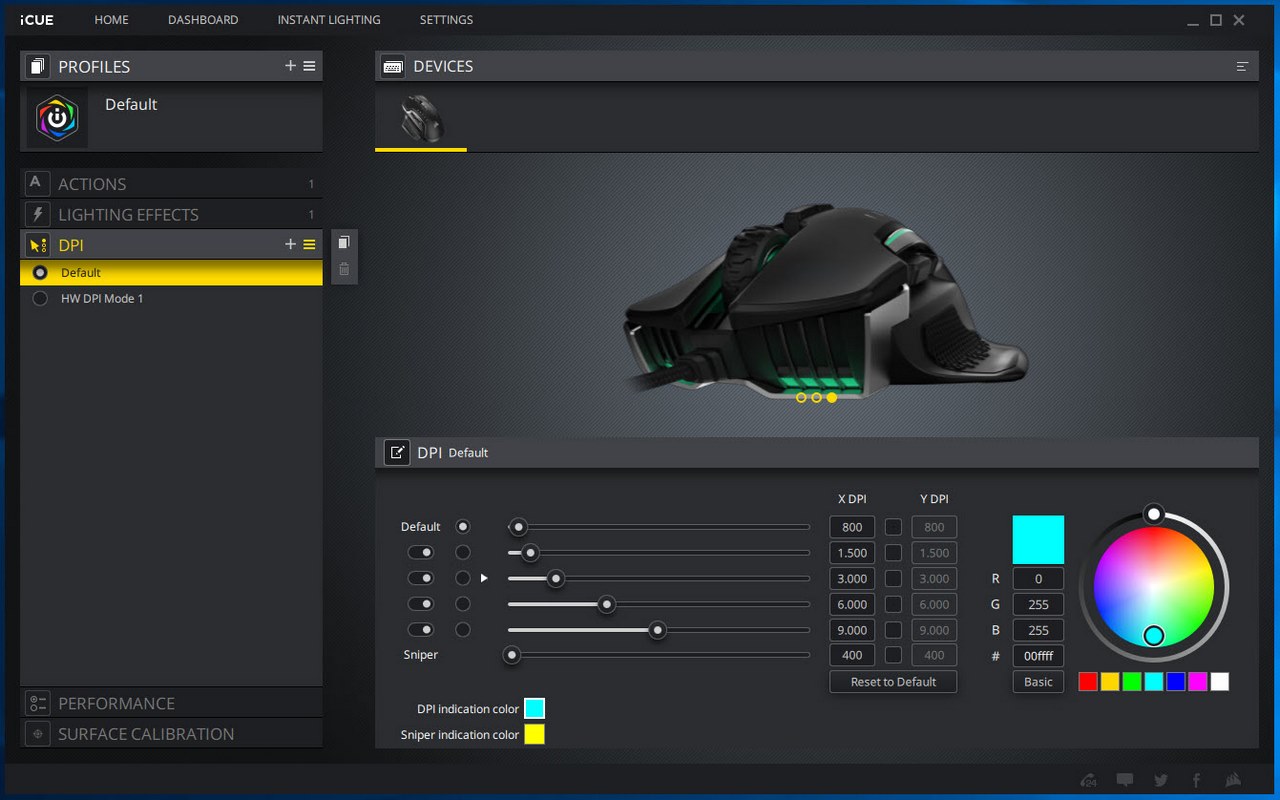Open the chat feedback icon in footer

point(1125,780)
